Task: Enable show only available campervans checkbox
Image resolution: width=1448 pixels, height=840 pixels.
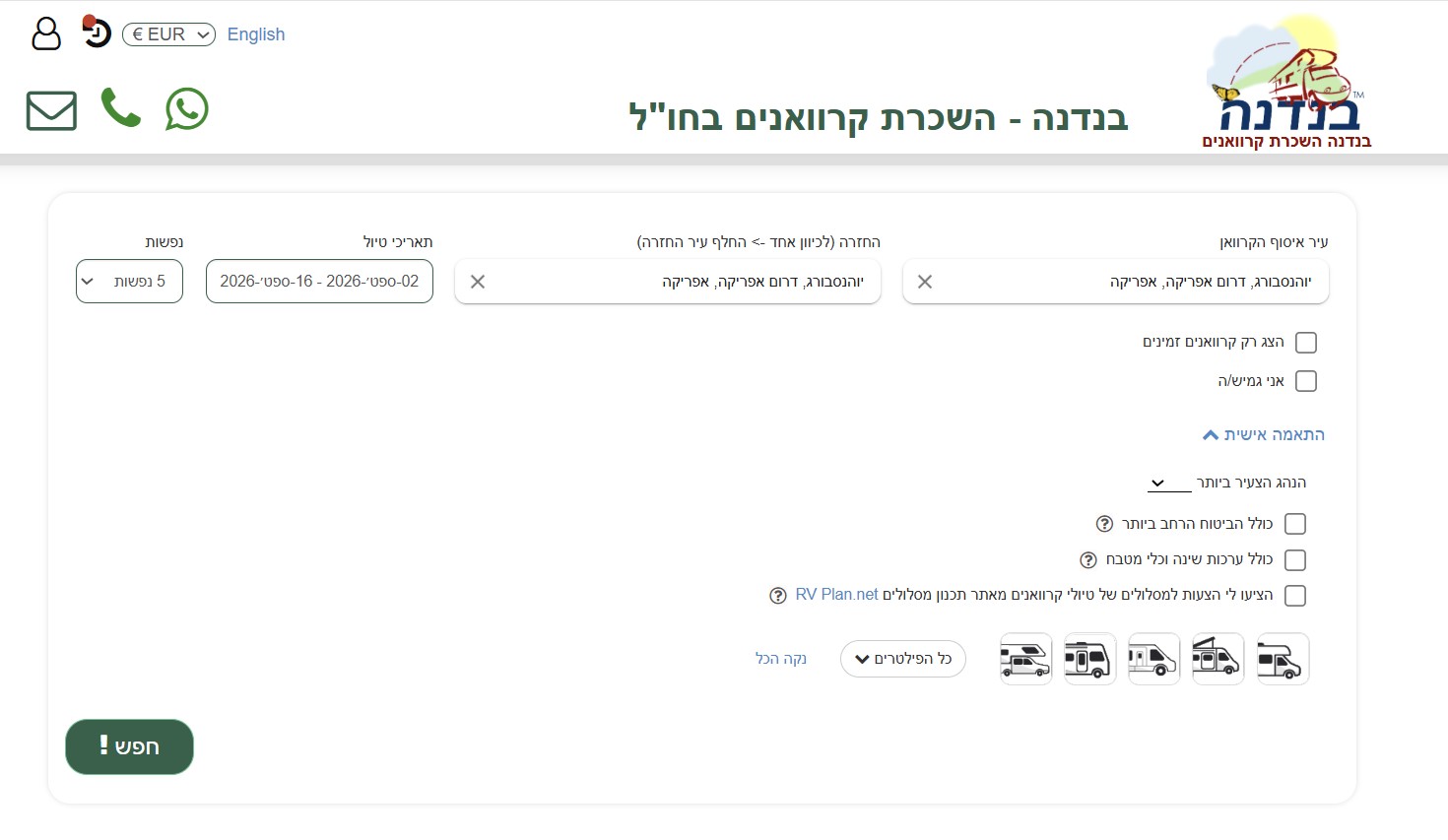Action: pyautogui.click(x=1306, y=342)
